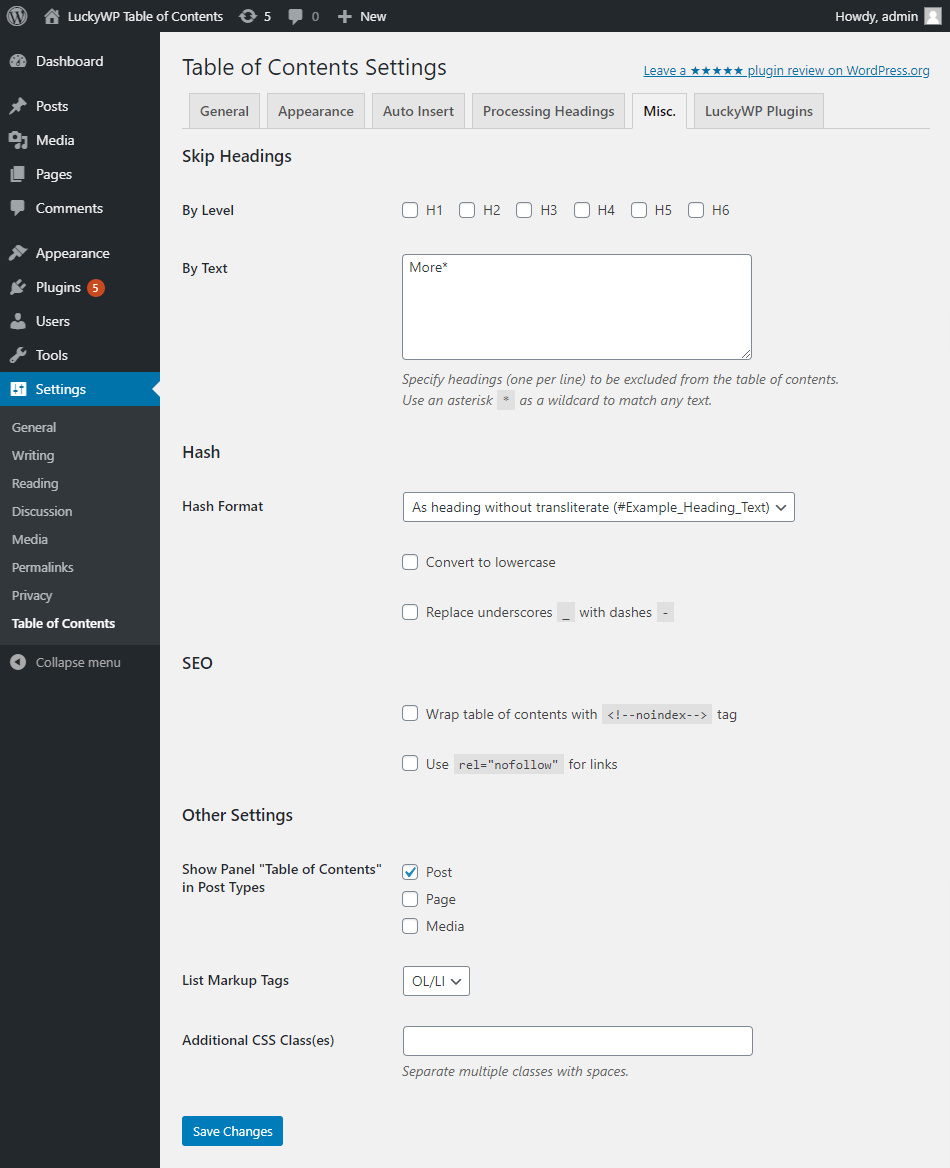Image resolution: width=950 pixels, height=1168 pixels.
Task: Click the comments bubble icon in admin bar
Action: 296,16
